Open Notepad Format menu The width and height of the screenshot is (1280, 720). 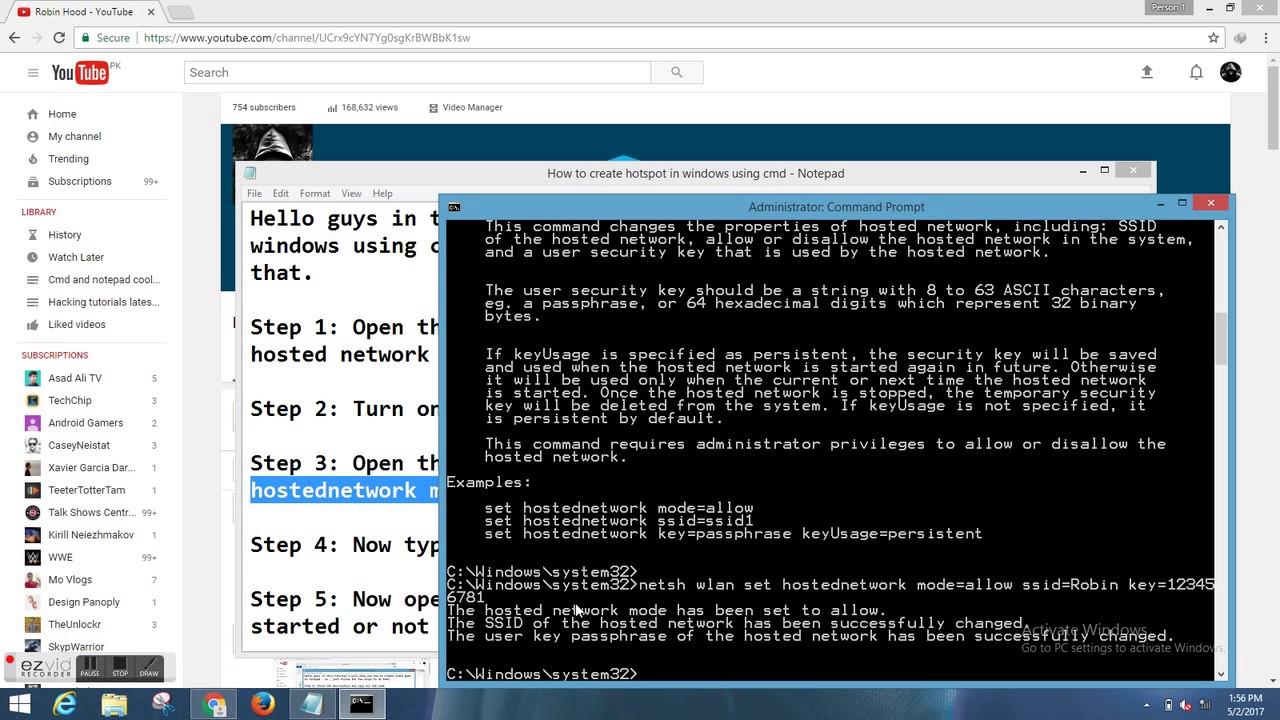(314, 193)
